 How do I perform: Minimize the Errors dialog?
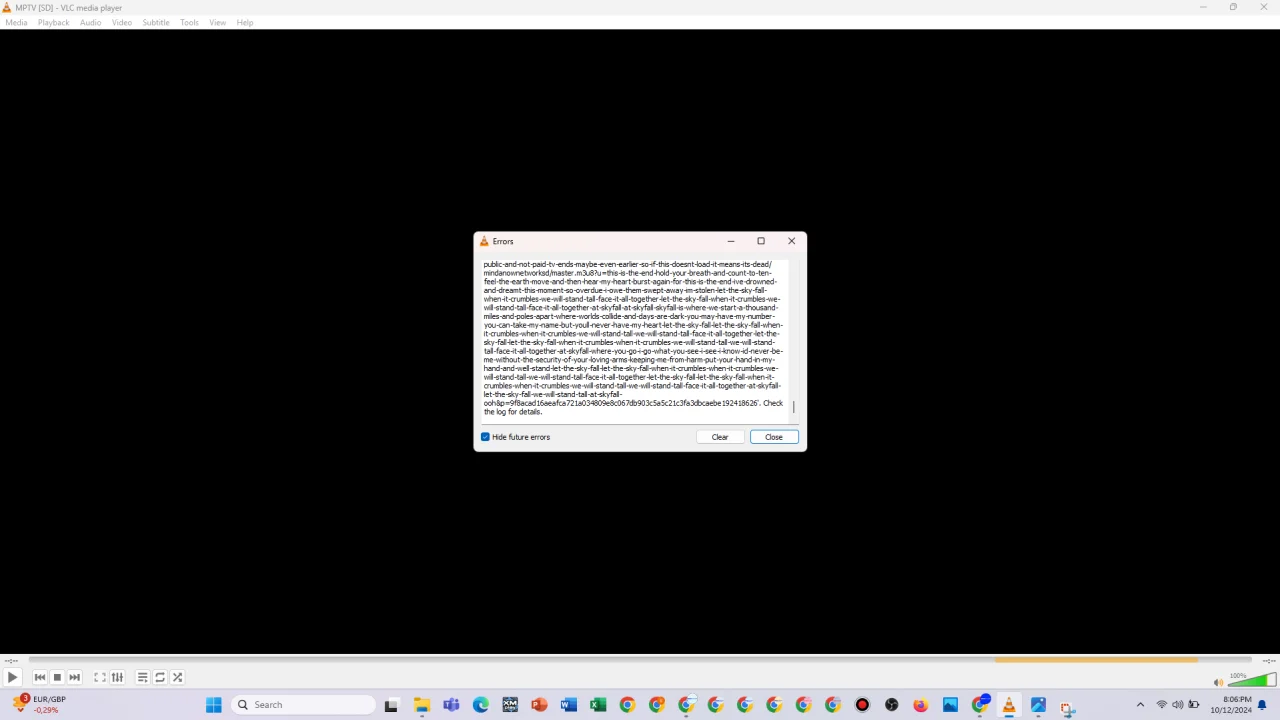(x=731, y=241)
